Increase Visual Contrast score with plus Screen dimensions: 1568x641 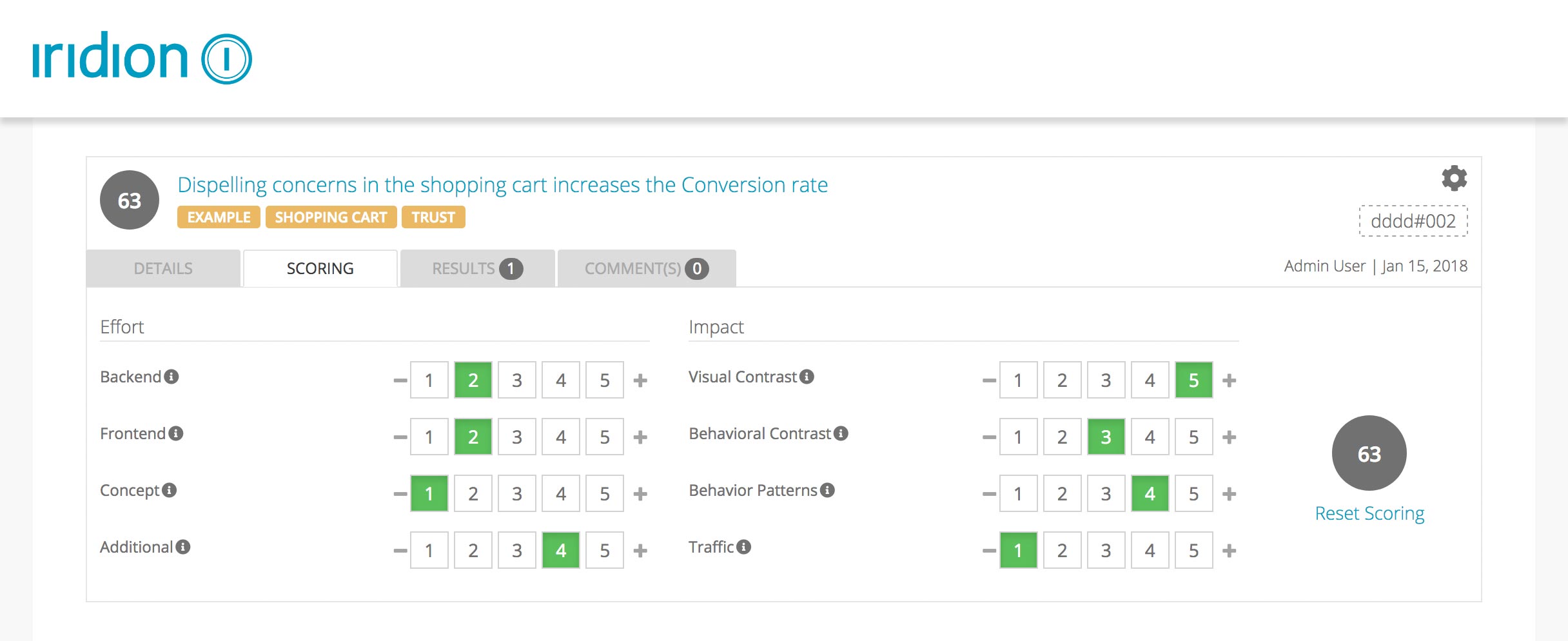click(x=1230, y=380)
